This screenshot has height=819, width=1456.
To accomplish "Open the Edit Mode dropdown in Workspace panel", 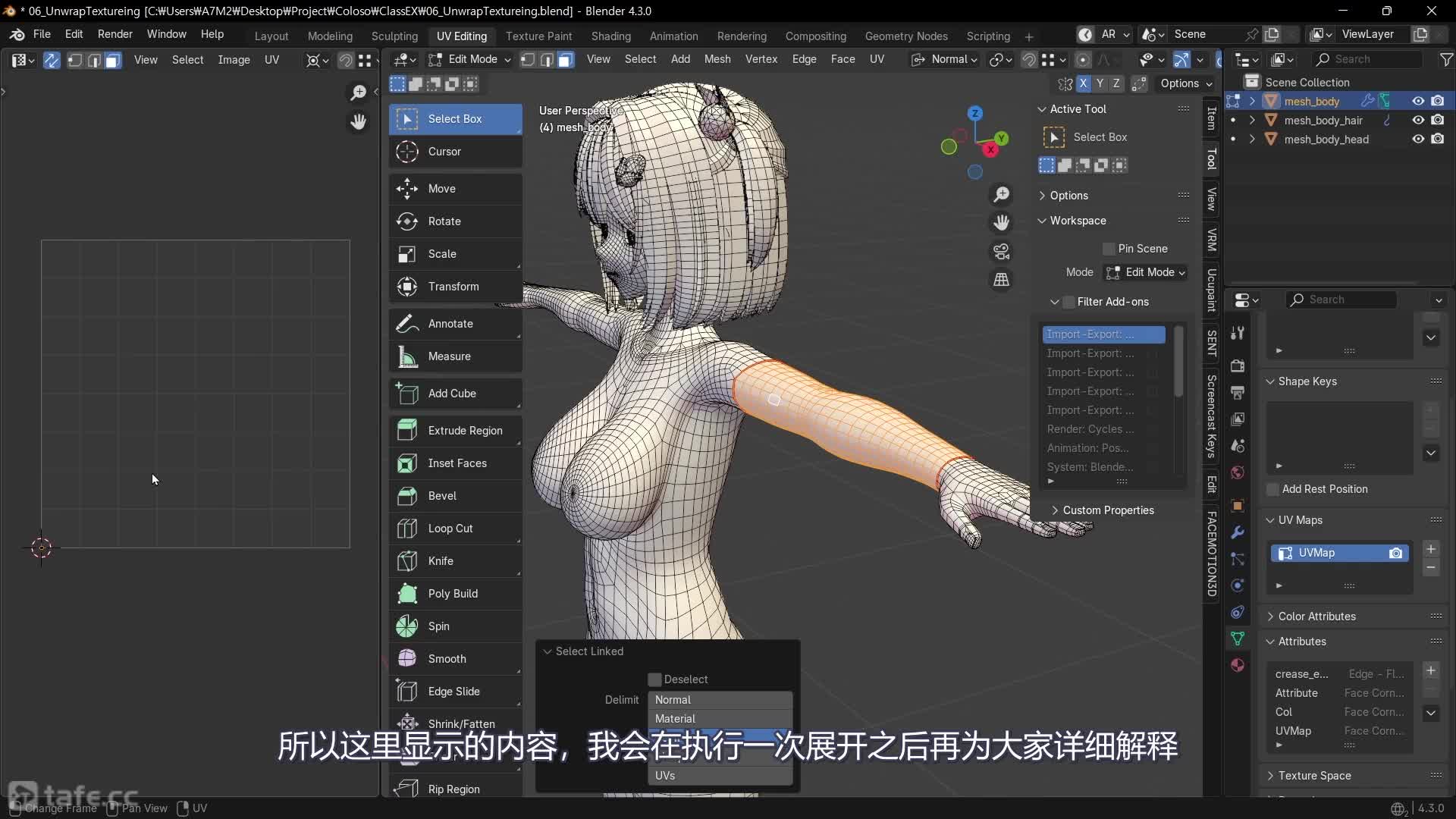I will coord(1147,272).
